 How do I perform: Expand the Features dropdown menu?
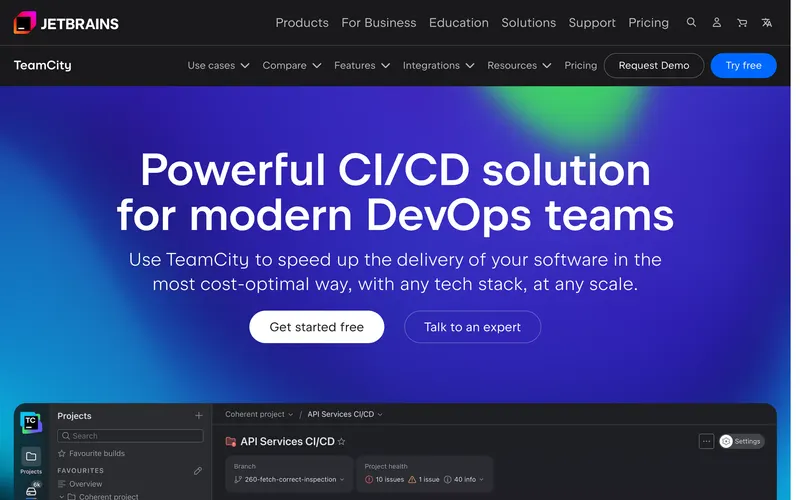[x=362, y=65]
